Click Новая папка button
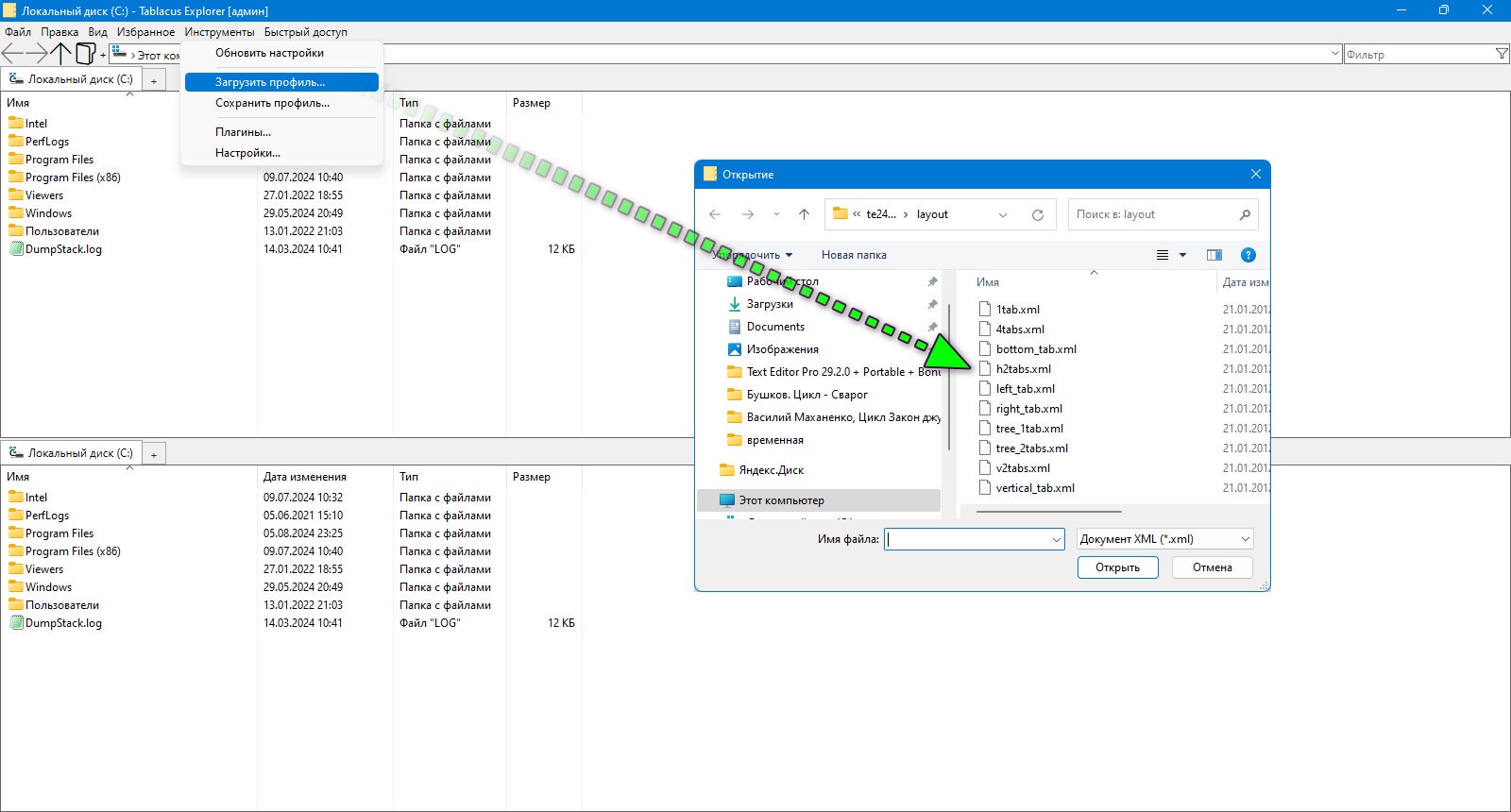Viewport: 1511px width, 812px height. [x=854, y=255]
